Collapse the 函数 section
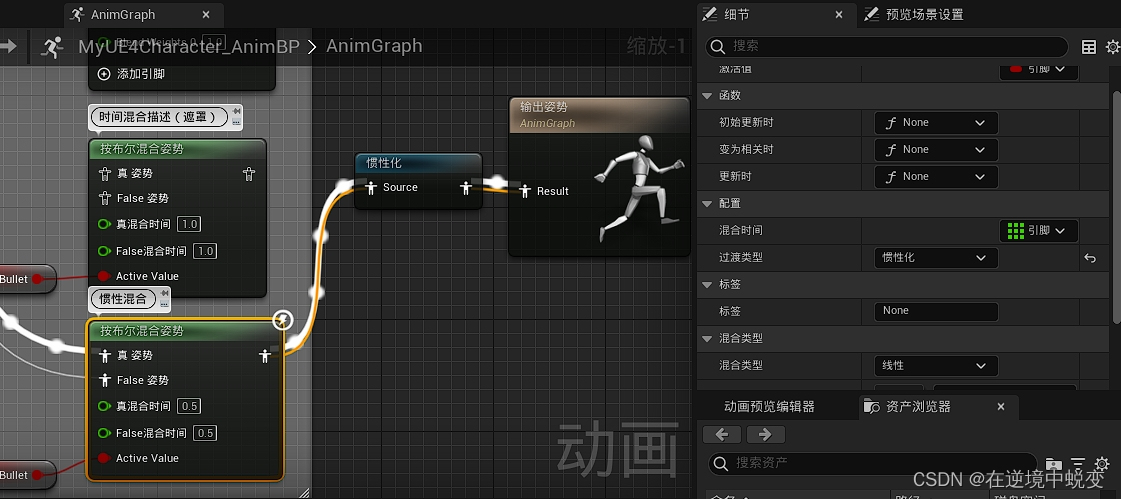Image resolution: width=1121 pixels, height=499 pixels. (707, 96)
